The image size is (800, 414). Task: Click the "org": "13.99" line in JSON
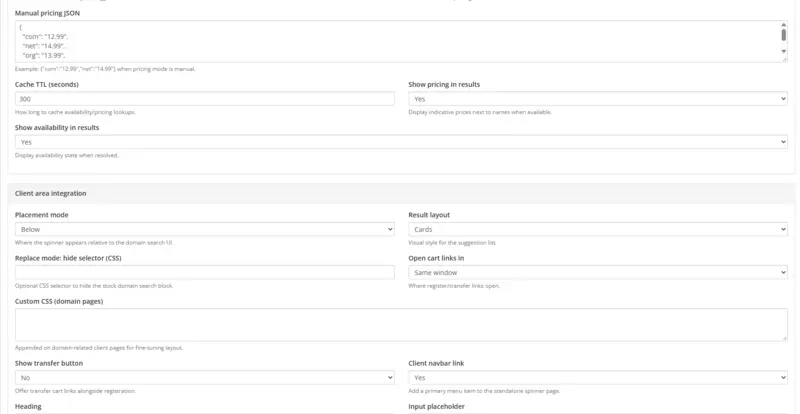44,55
